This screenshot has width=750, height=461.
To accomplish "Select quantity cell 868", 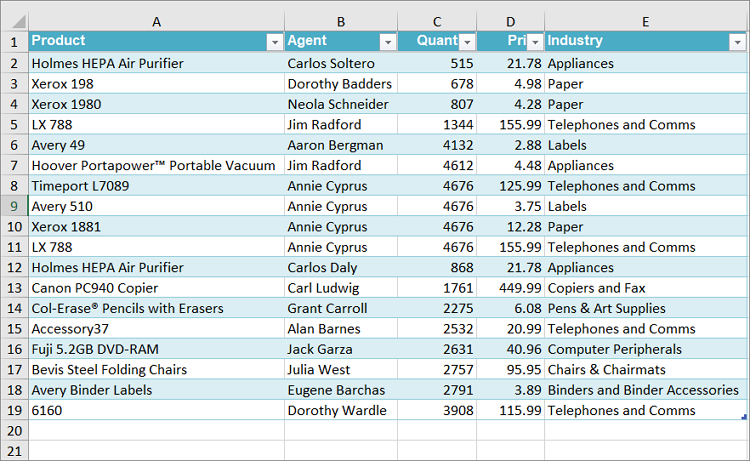I will coord(437,267).
